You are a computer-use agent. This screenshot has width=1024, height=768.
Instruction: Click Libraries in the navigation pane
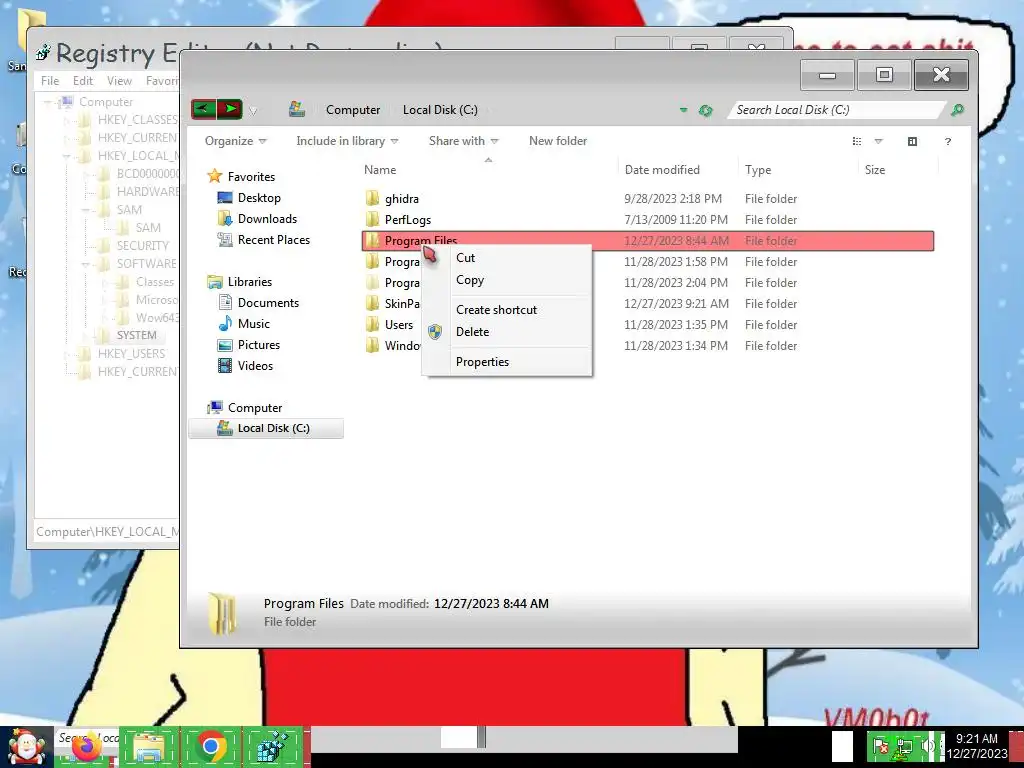(249, 281)
